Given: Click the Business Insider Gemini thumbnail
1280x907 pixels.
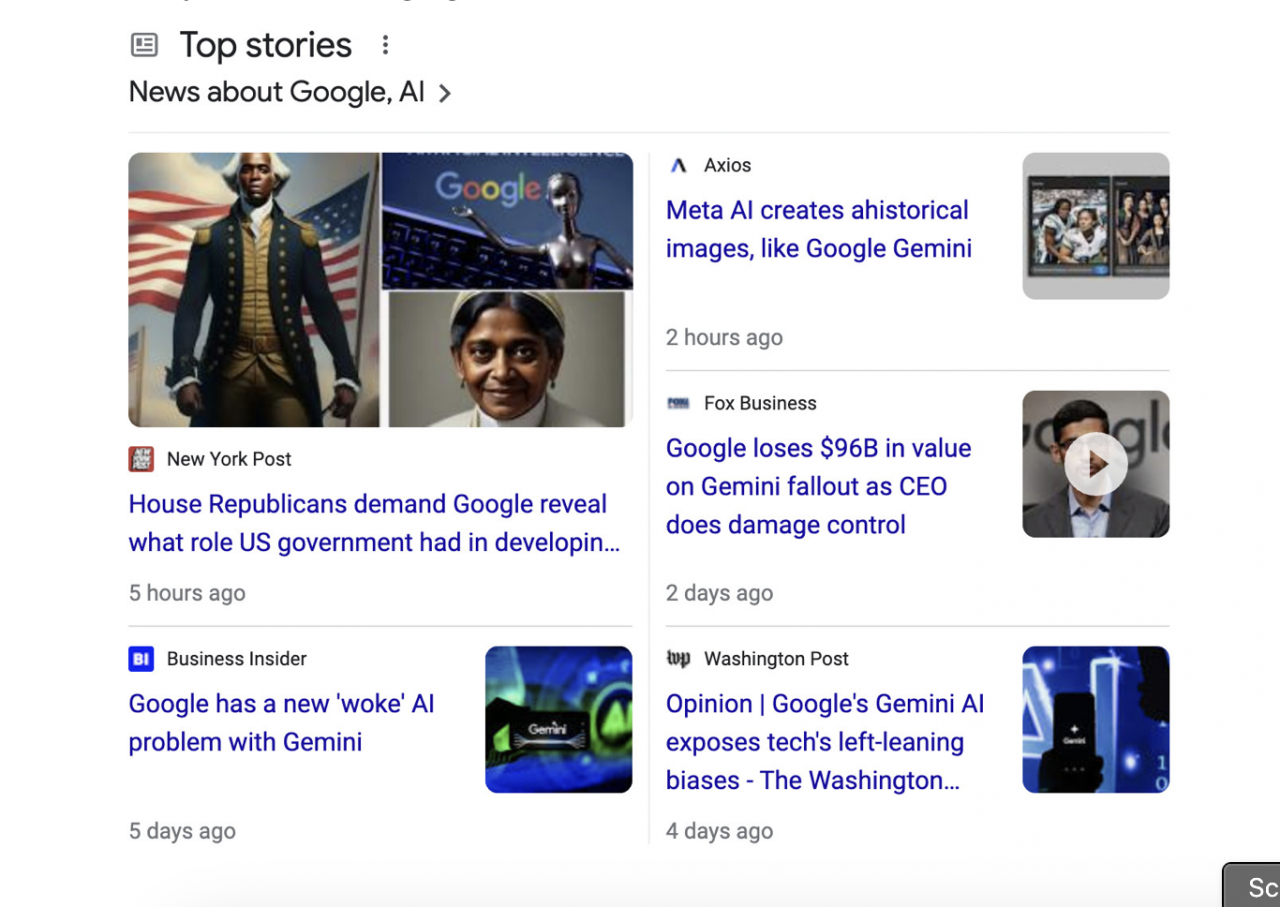Looking at the screenshot, I should coord(559,720).
